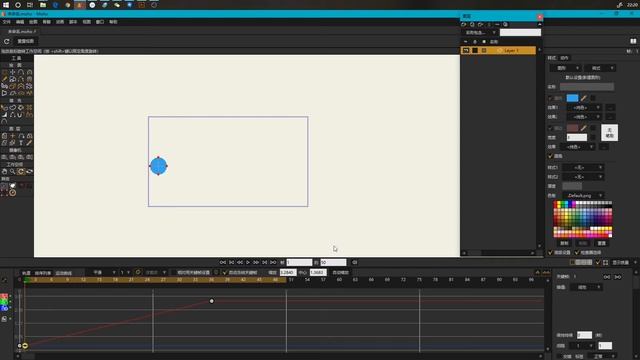Click the red channel icon left of the timeline
The width and height of the screenshot is (640, 360).
[x=4, y=296]
